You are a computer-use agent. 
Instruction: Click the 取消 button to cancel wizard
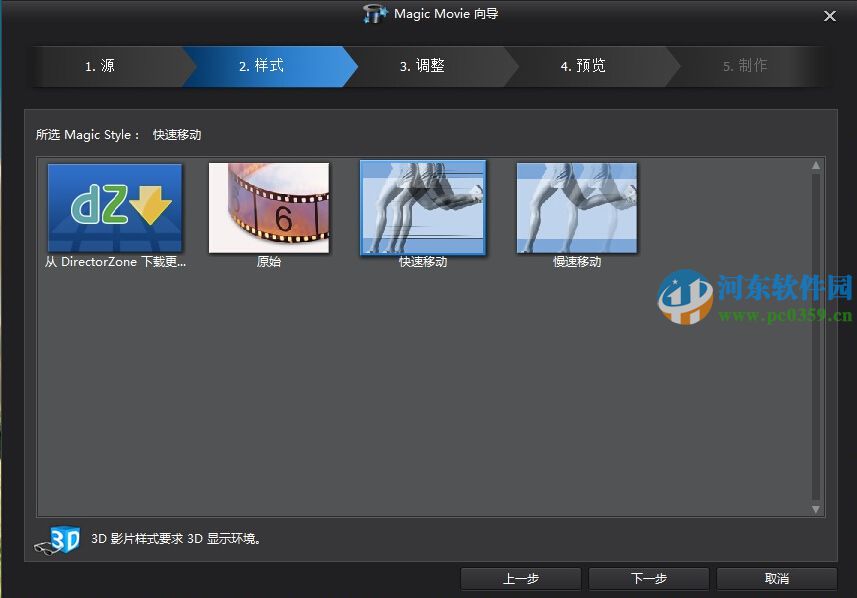coord(776,578)
